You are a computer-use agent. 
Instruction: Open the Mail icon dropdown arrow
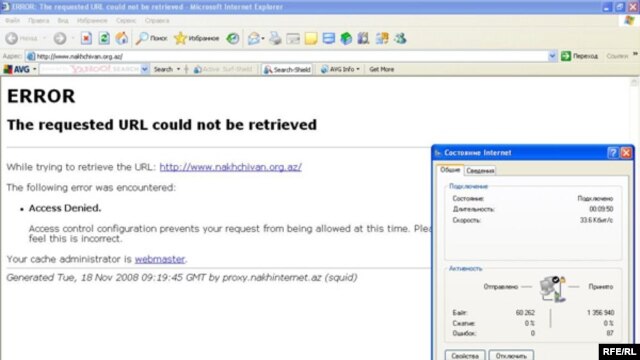tap(263, 39)
